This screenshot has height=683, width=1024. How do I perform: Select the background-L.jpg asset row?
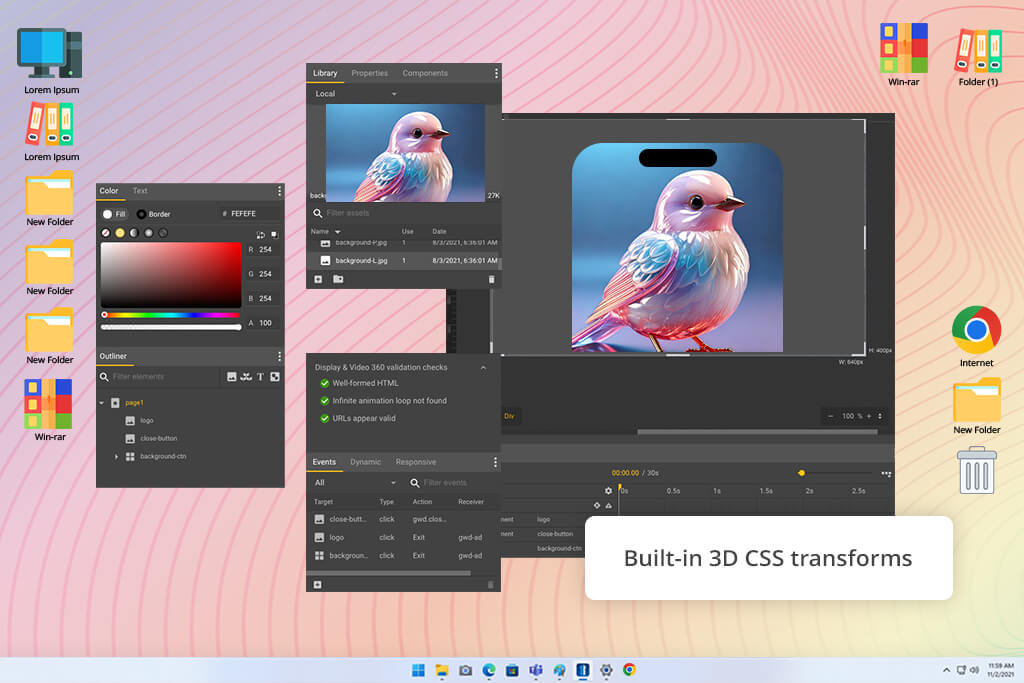coord(404,261)
